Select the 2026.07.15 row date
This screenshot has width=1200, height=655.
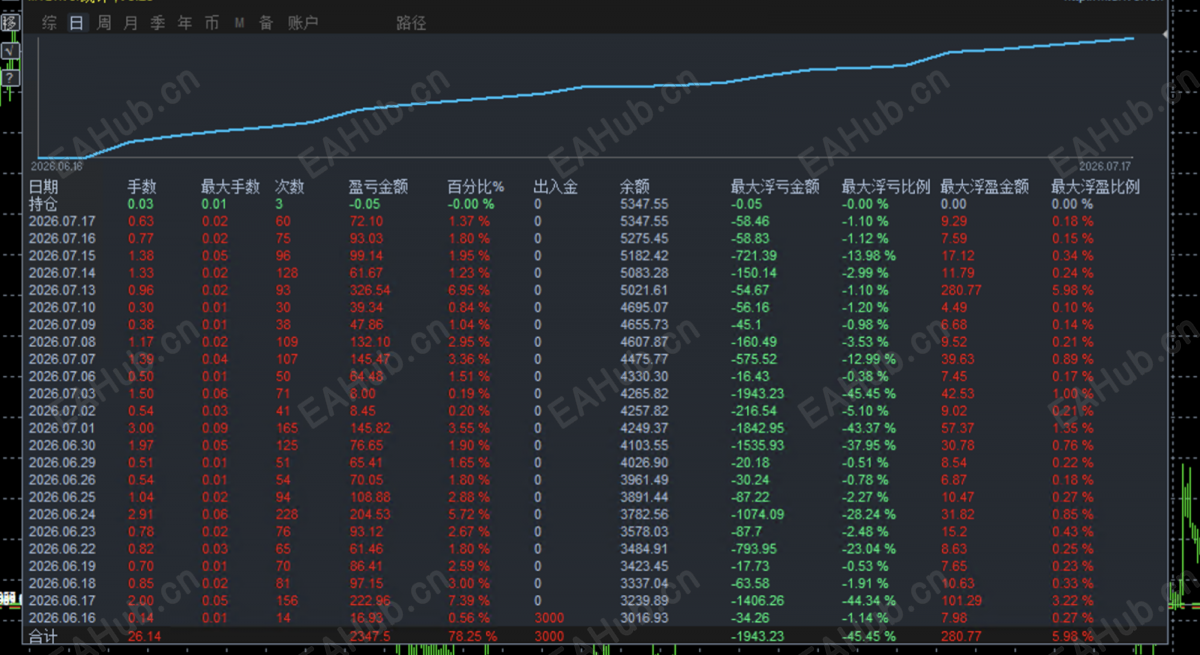coord(62,255)
